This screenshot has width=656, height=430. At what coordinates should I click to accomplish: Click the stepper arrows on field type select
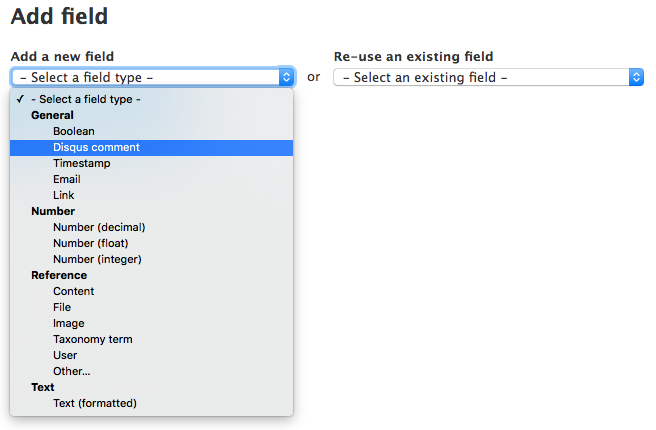[287, 77]
